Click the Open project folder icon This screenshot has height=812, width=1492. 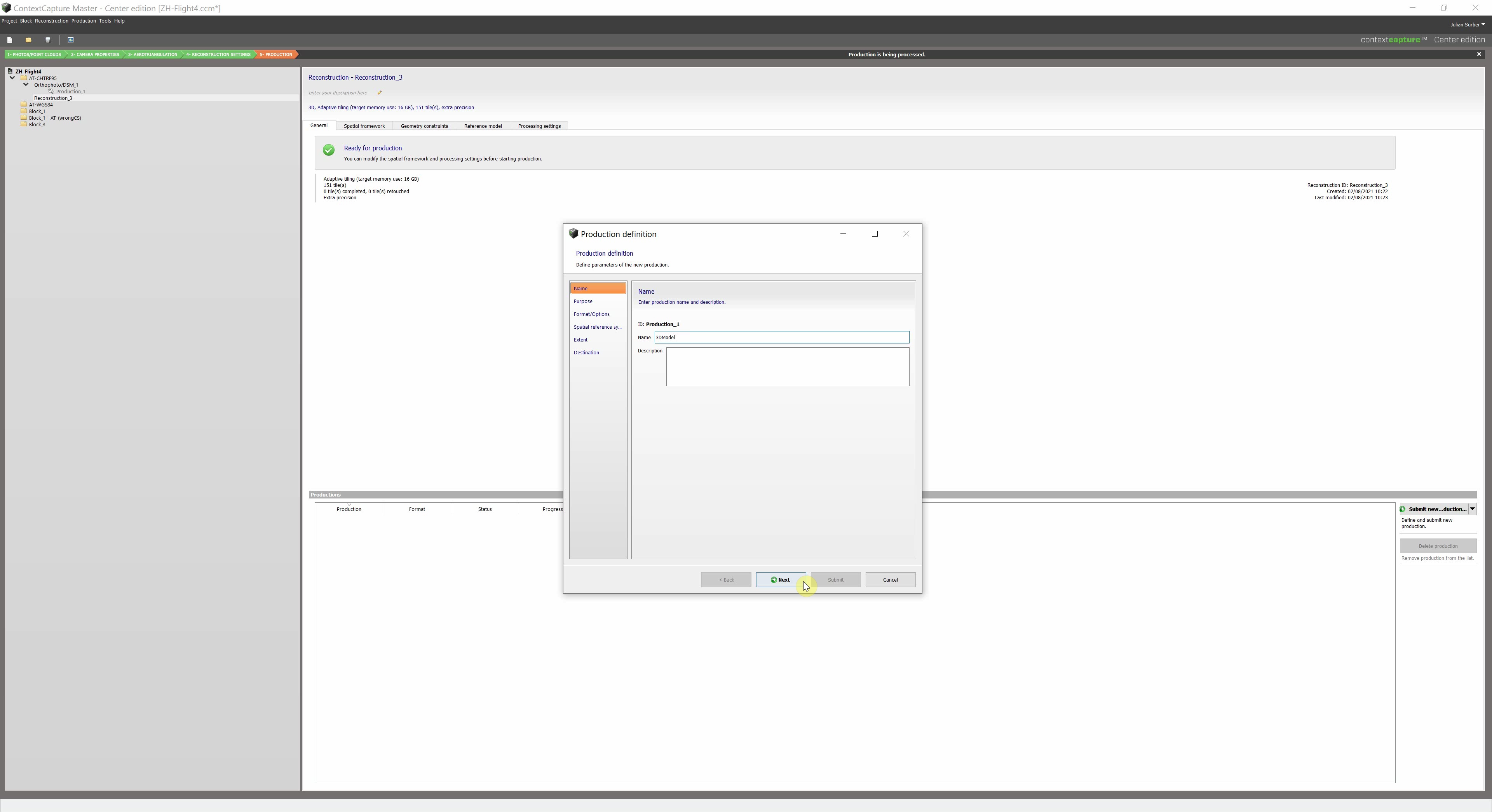[x=28, y=40]
